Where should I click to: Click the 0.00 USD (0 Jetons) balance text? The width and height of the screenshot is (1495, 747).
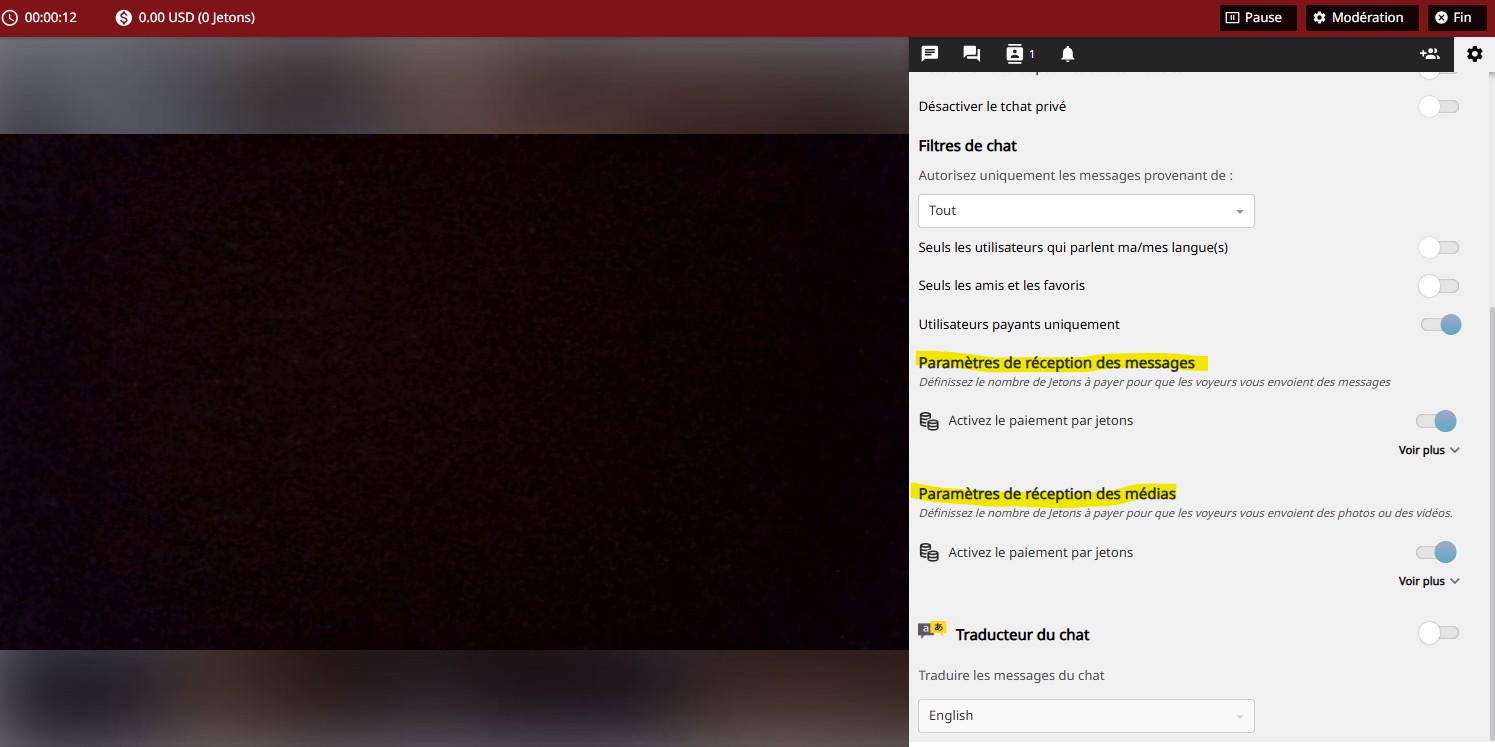196,18
